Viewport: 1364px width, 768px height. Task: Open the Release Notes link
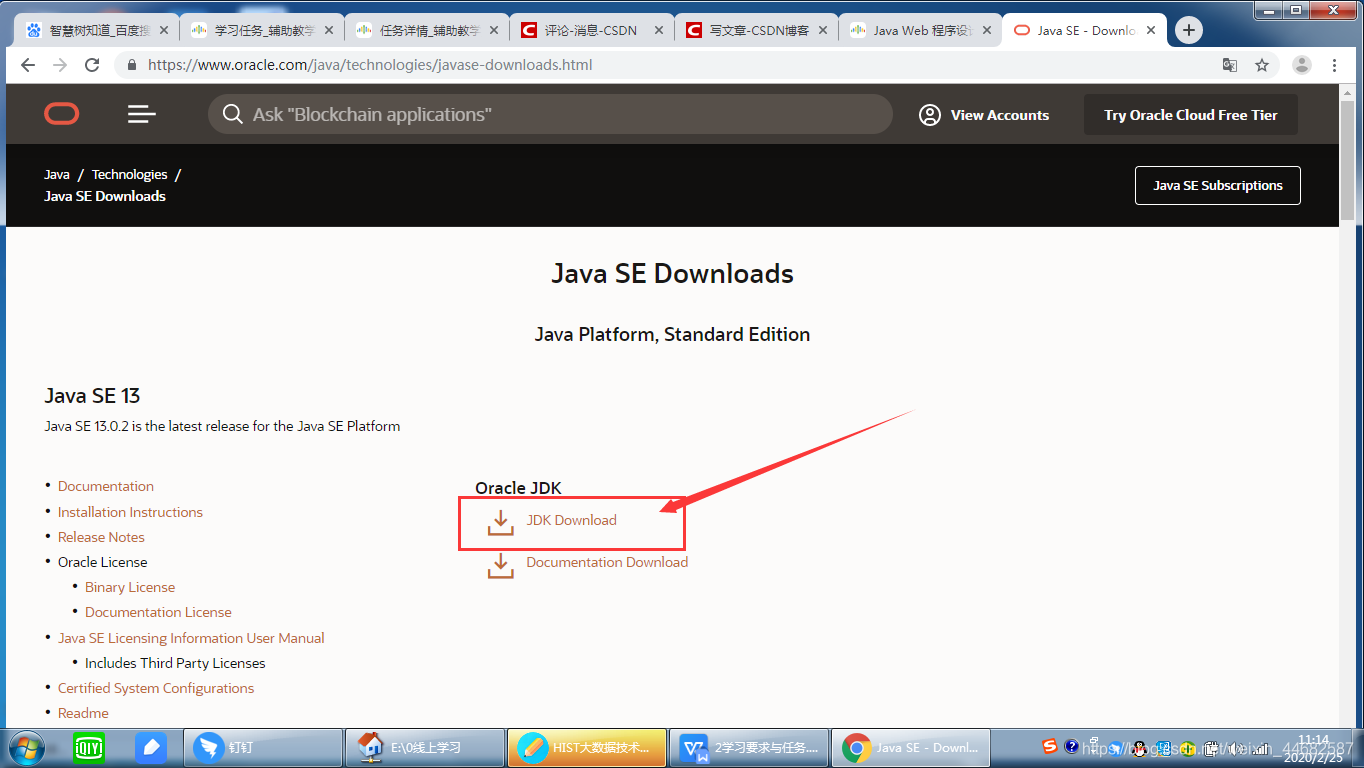101,537
